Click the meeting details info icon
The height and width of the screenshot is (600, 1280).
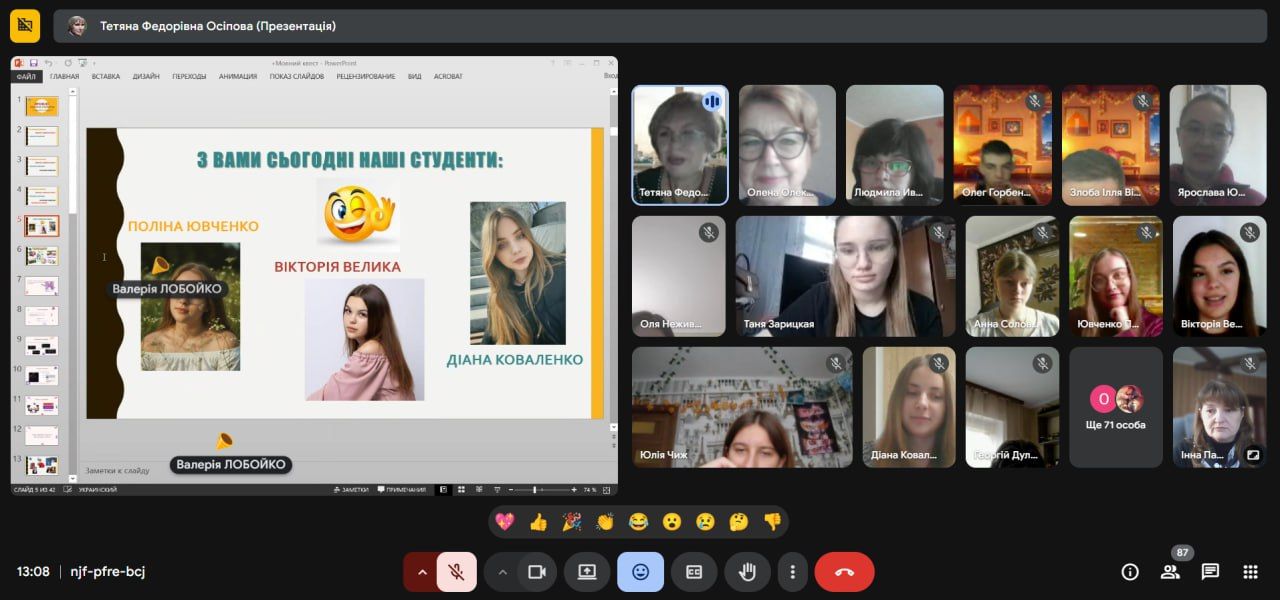point(1130,572)
